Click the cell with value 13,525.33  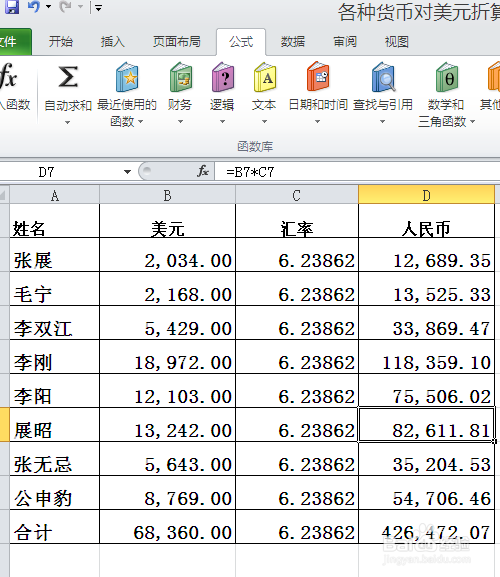point(426,289)
